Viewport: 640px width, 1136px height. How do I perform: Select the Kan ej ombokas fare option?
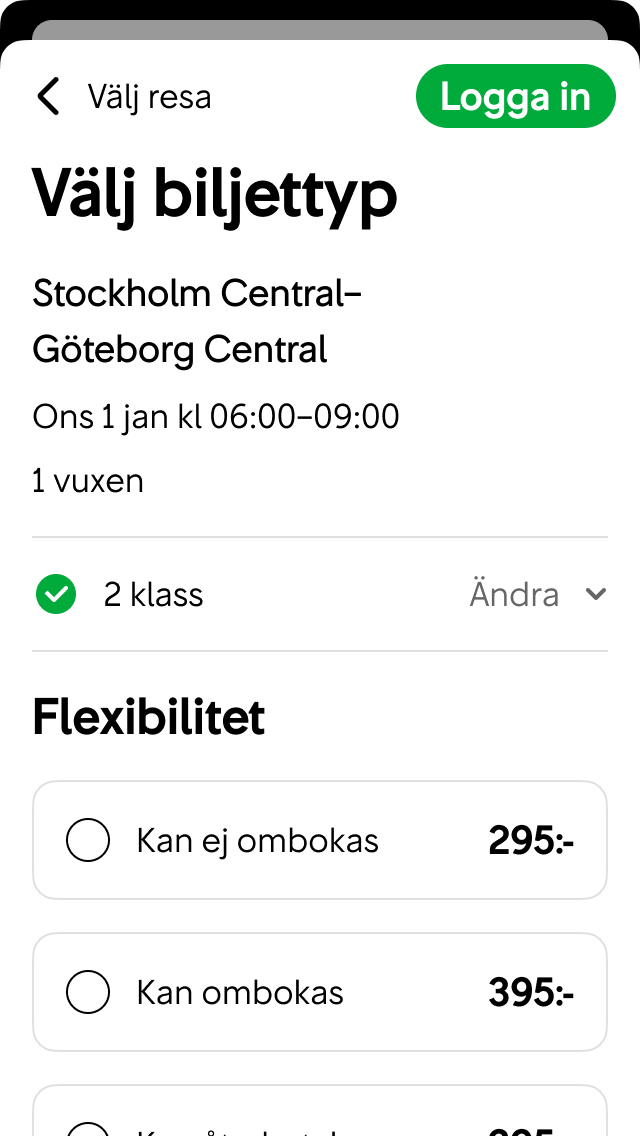pyautogui.click(x=320, y=840)
